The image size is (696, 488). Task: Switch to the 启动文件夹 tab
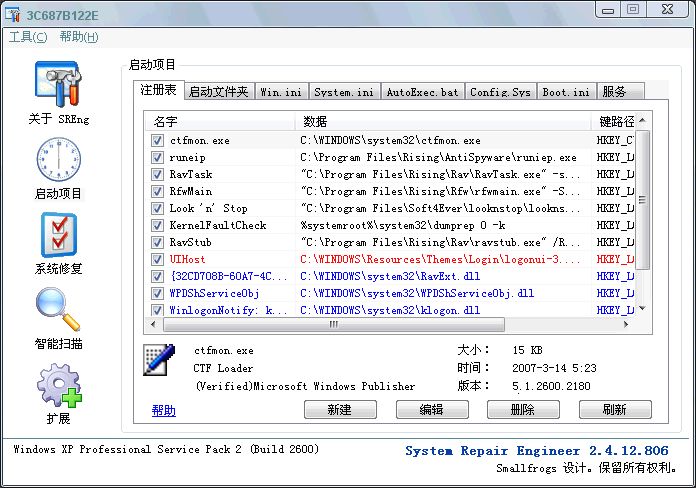coord(218,91)
